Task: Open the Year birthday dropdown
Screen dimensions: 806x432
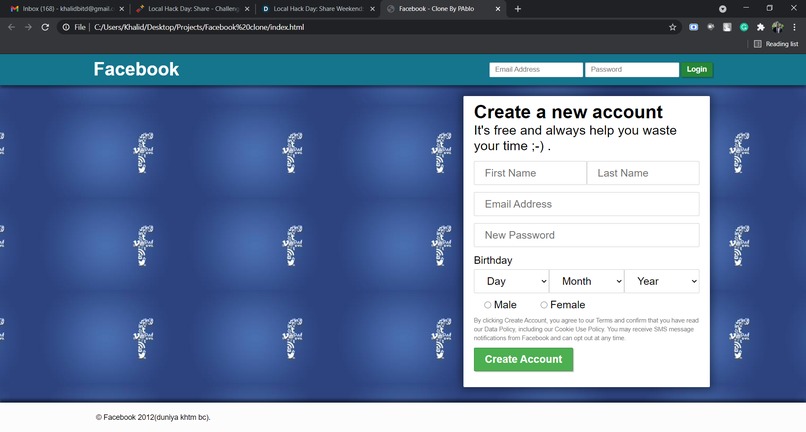Action: pyautogui.click(x=662, y=281)
